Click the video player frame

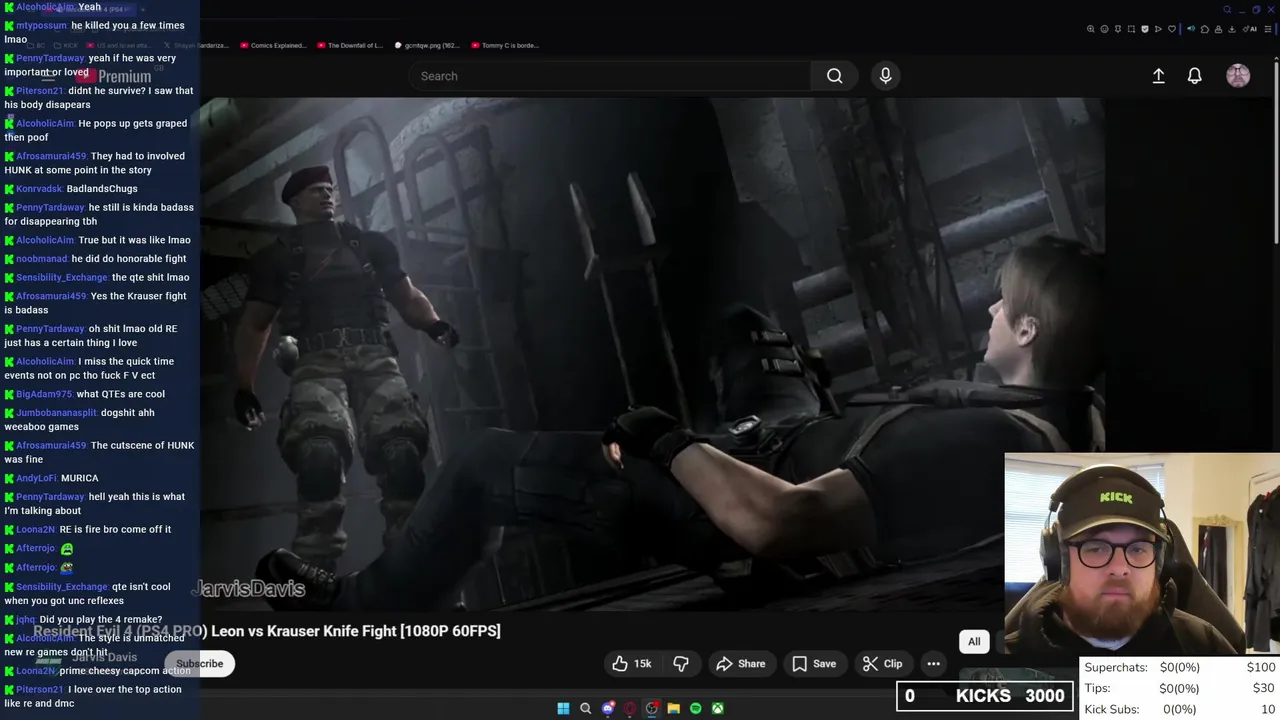coord(652,355)
